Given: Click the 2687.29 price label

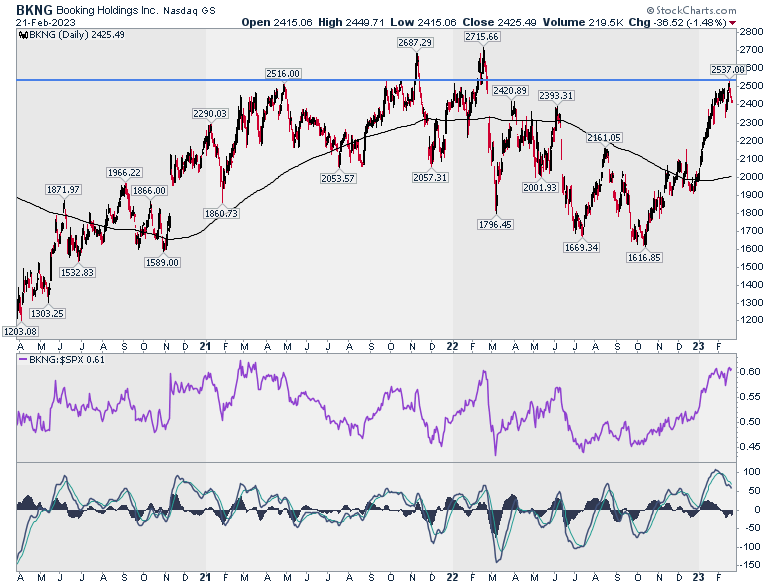Looking at the screenshot, I should [415, 43].
